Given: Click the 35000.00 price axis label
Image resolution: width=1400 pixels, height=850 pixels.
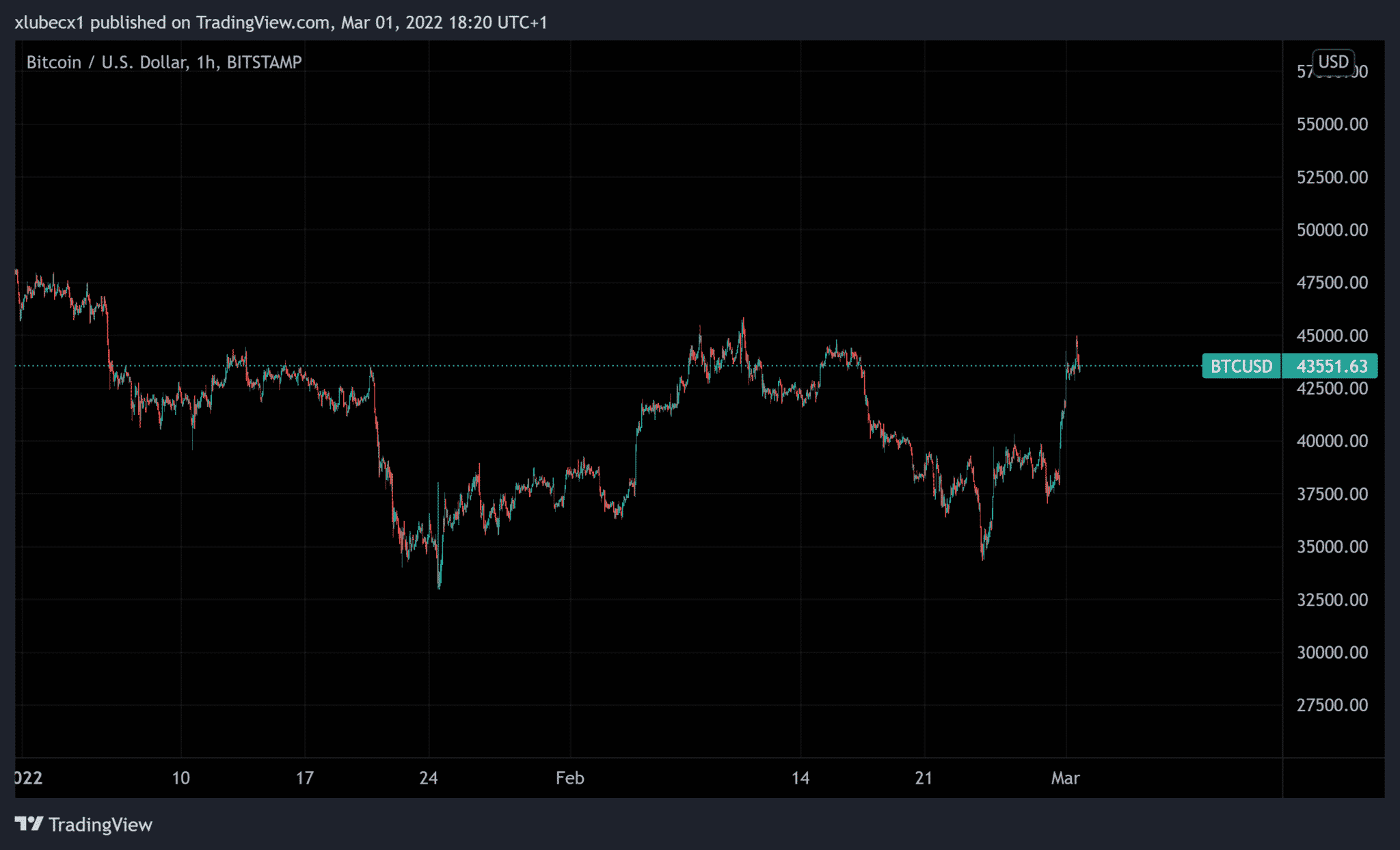Looking at the screenshot, I should pyautogui.click(x=1332, y=546).
